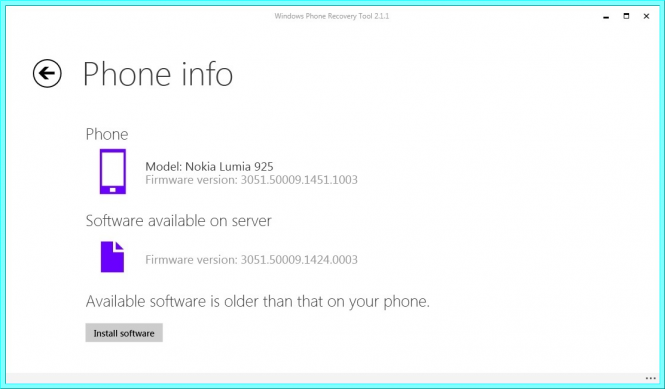
Task: Open the three-dots menu in the bottom bar
Action: (650, 378)
